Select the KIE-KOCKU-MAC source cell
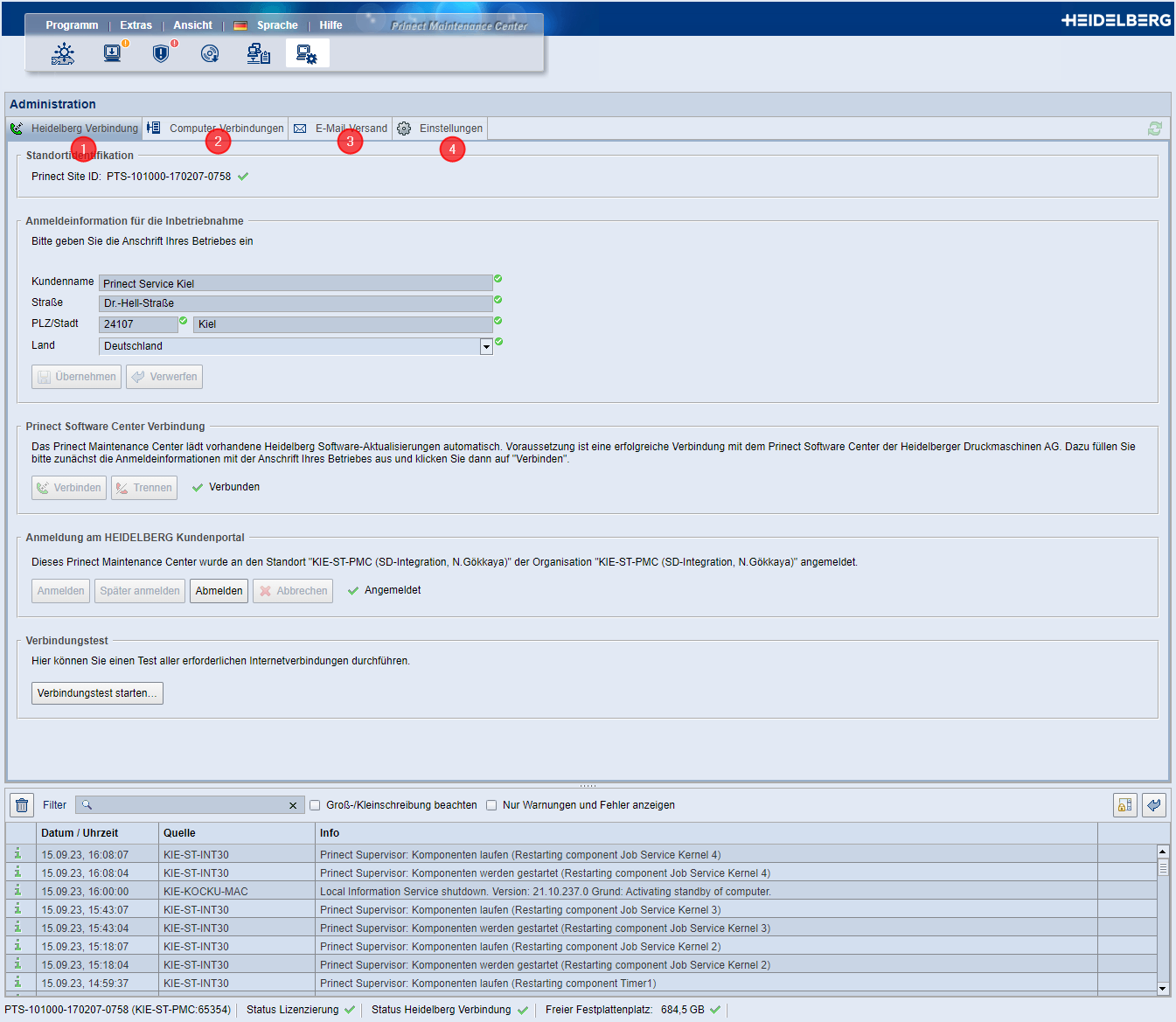1176x1022 pixels. click(x=237, y=892)
